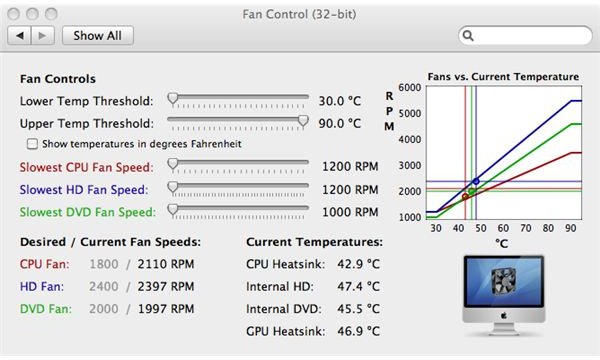The image size is (600, 360).
Task: Click the Show All button
Action: tap(98, 36)
